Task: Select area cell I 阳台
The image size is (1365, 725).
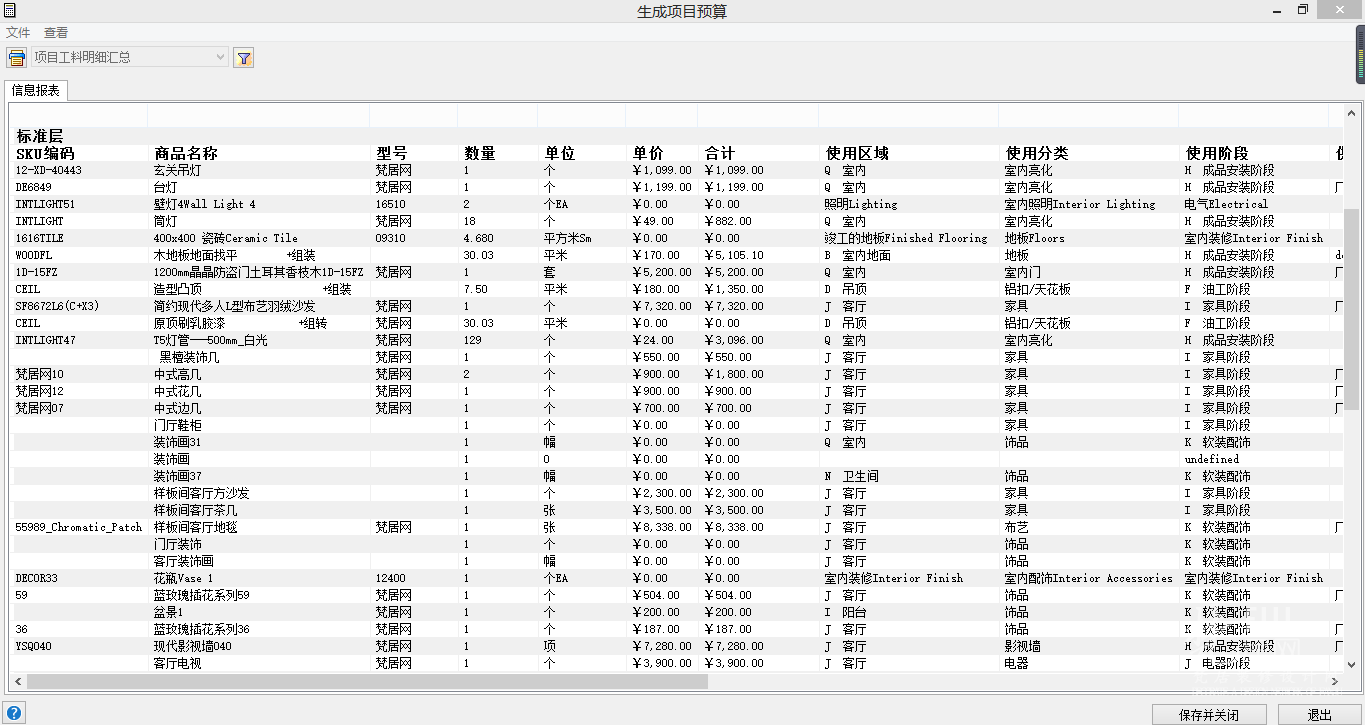Action: tap(845, 612)
